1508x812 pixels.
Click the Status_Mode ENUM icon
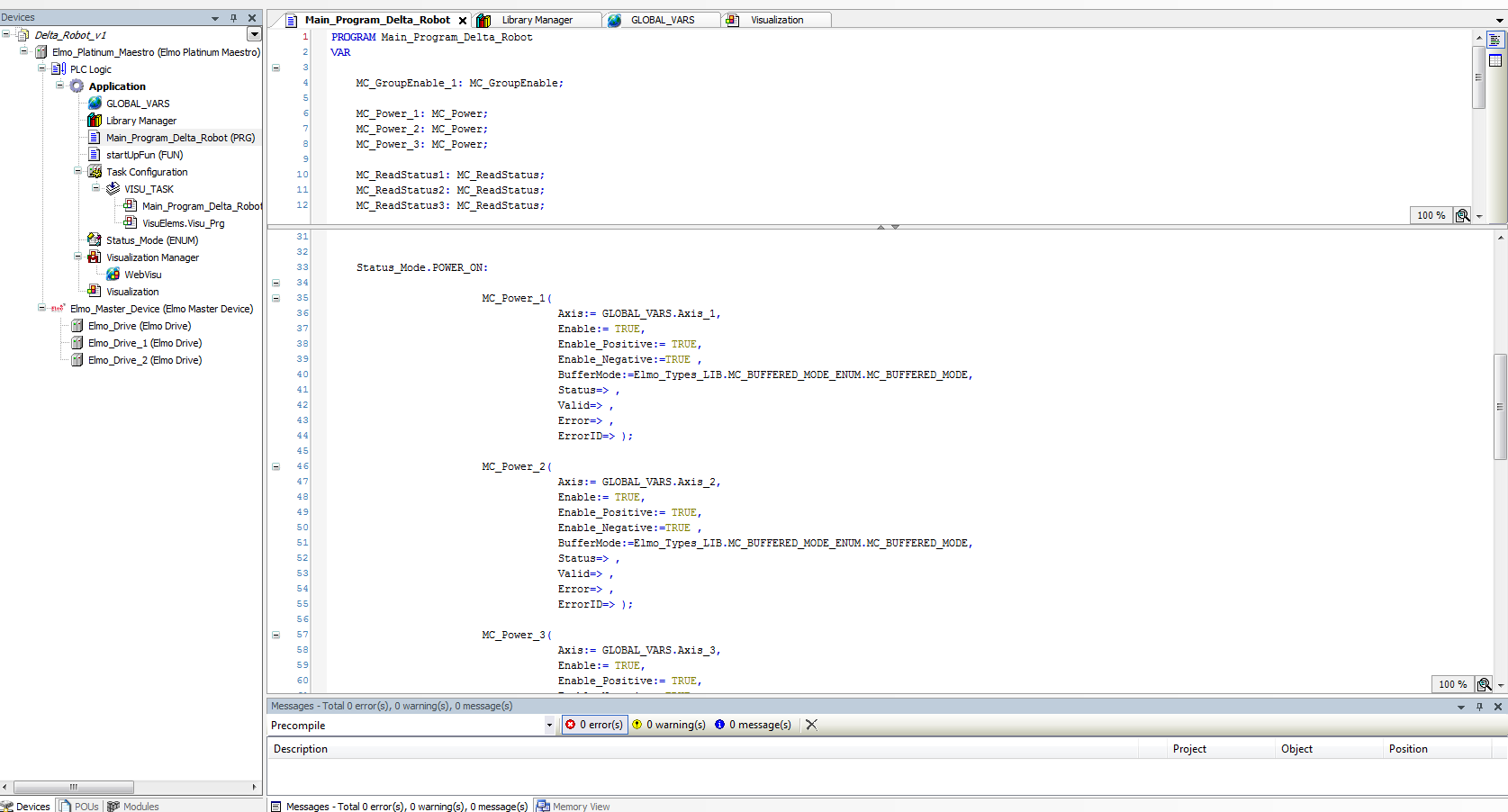click(x=95, y=239)
